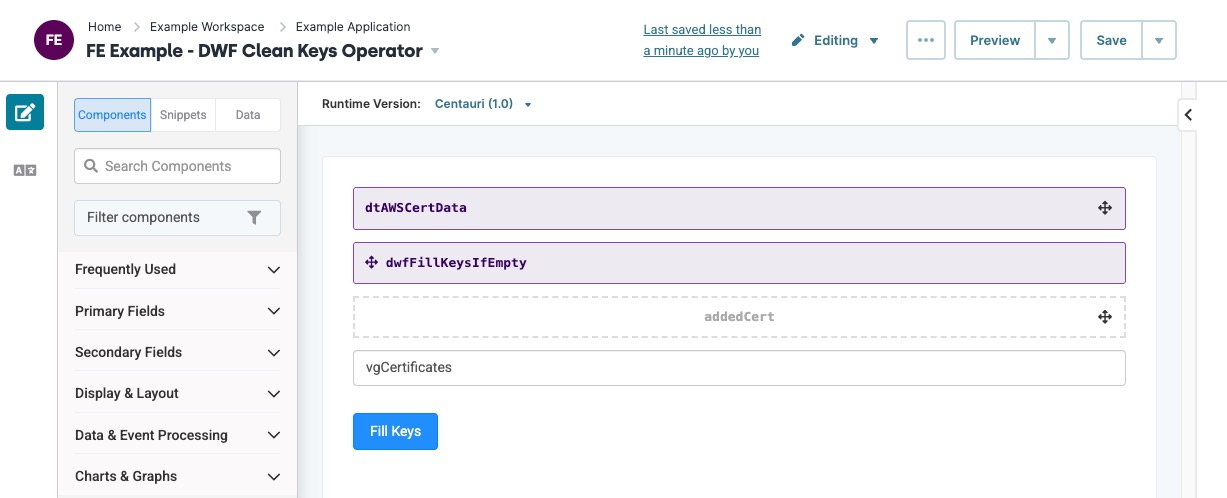
Task: Click the Fill Keys button
Action: pyautogui.click(x=395, y=431)
